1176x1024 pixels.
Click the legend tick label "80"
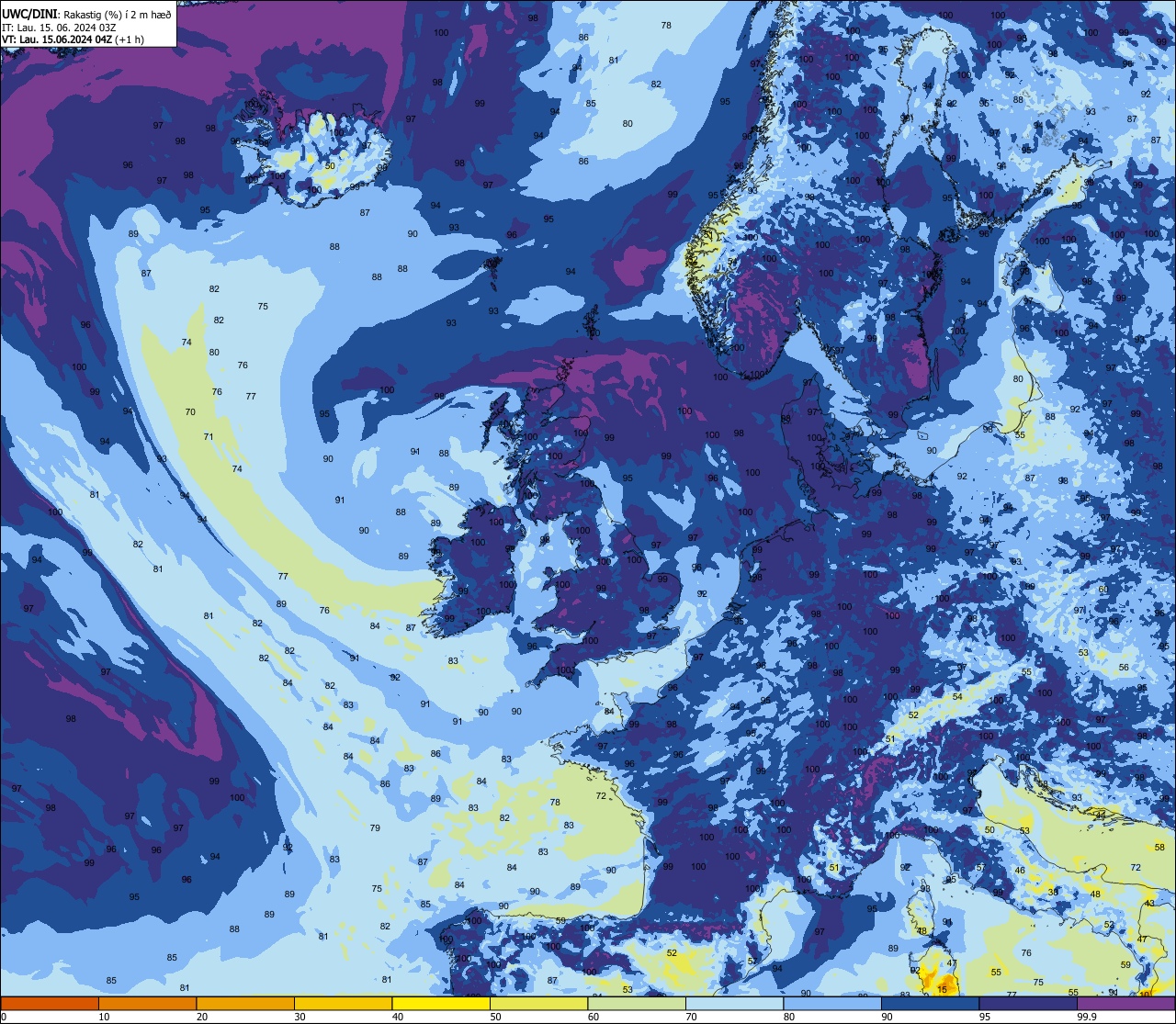point(789,1017)
